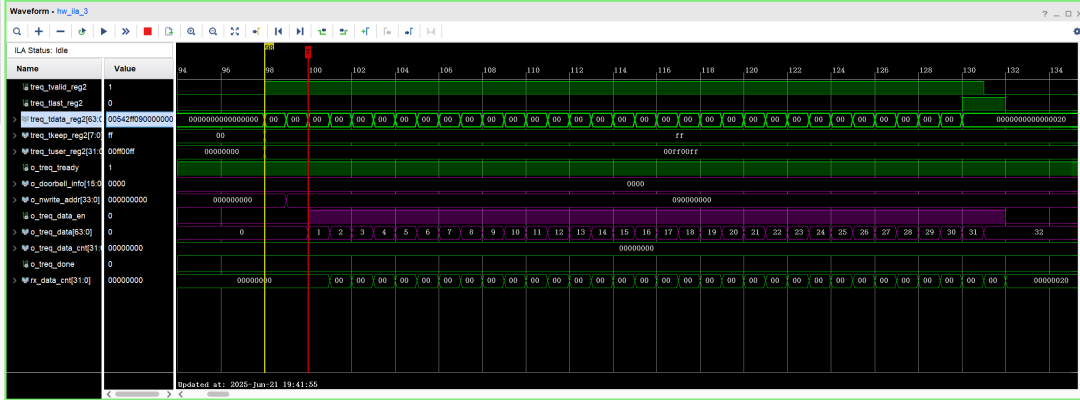
Task: Click o_treq_data waveform segment labeled 32
Action: pyautogui.click(x=1039, y=232)
